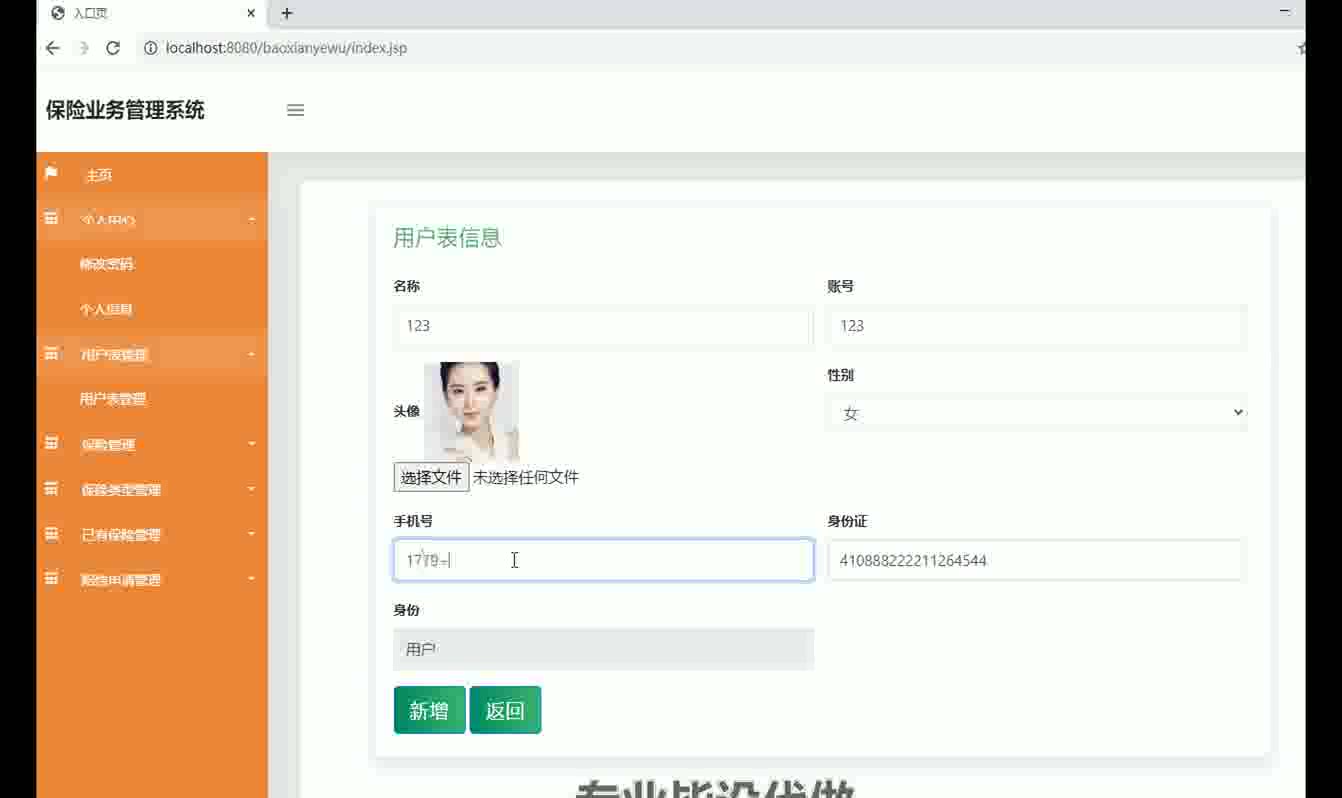
Task: Click the 头像 field label
Action: click(407, 411)
